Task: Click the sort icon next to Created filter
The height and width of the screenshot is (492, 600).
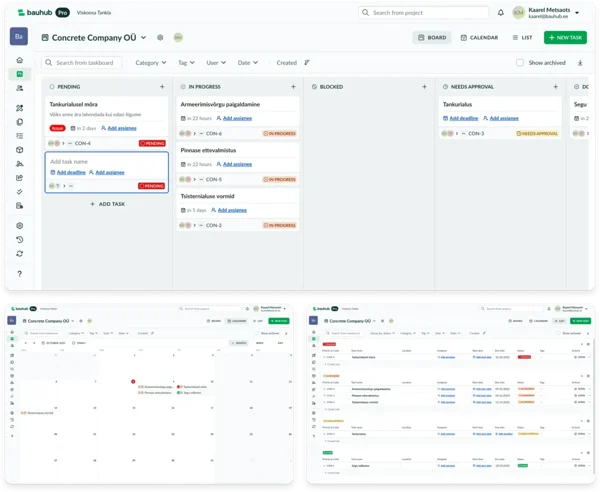Action: (x=306, y=62)
